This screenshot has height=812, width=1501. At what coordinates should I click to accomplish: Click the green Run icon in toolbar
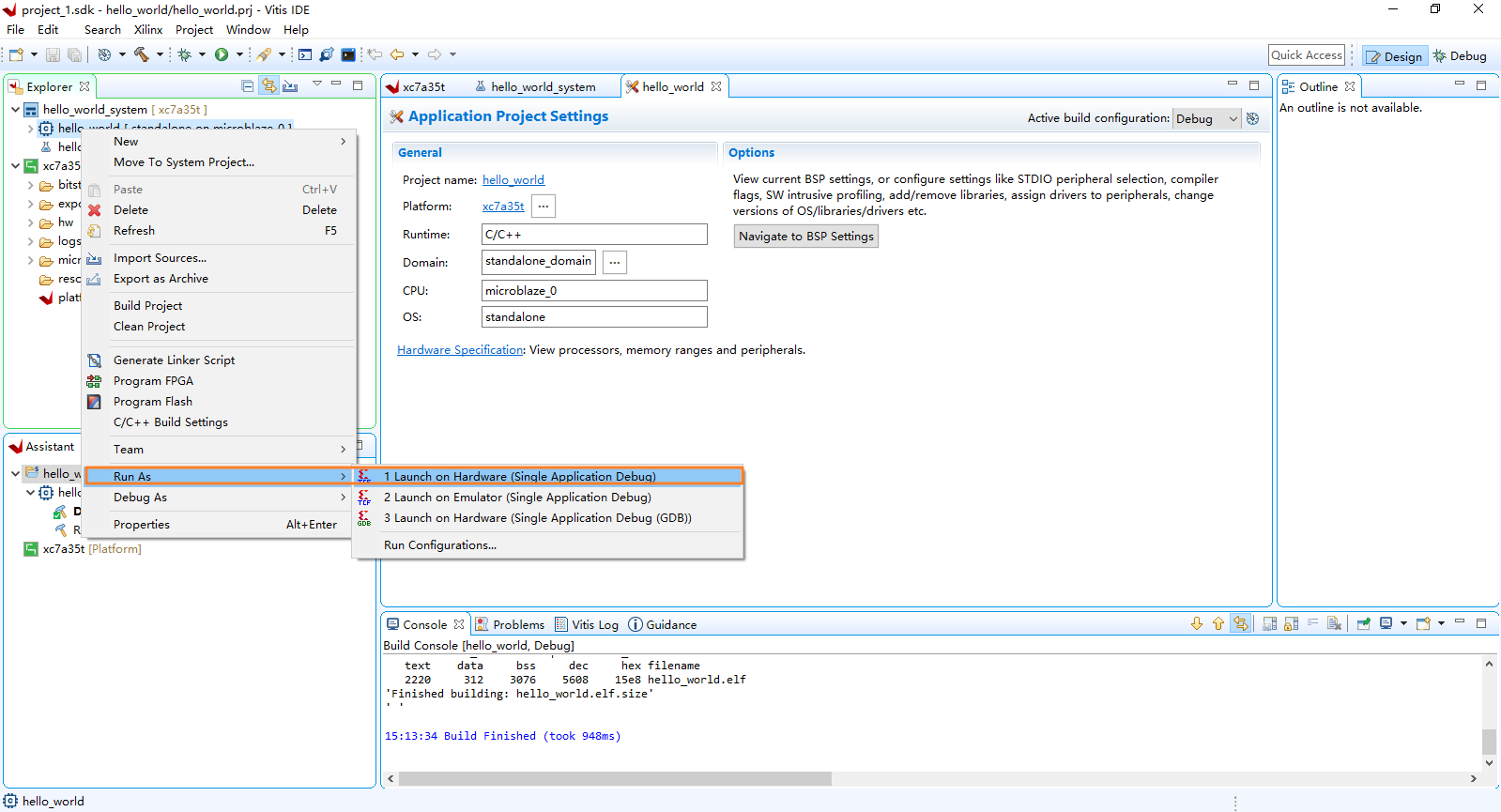tap(222, 54)
